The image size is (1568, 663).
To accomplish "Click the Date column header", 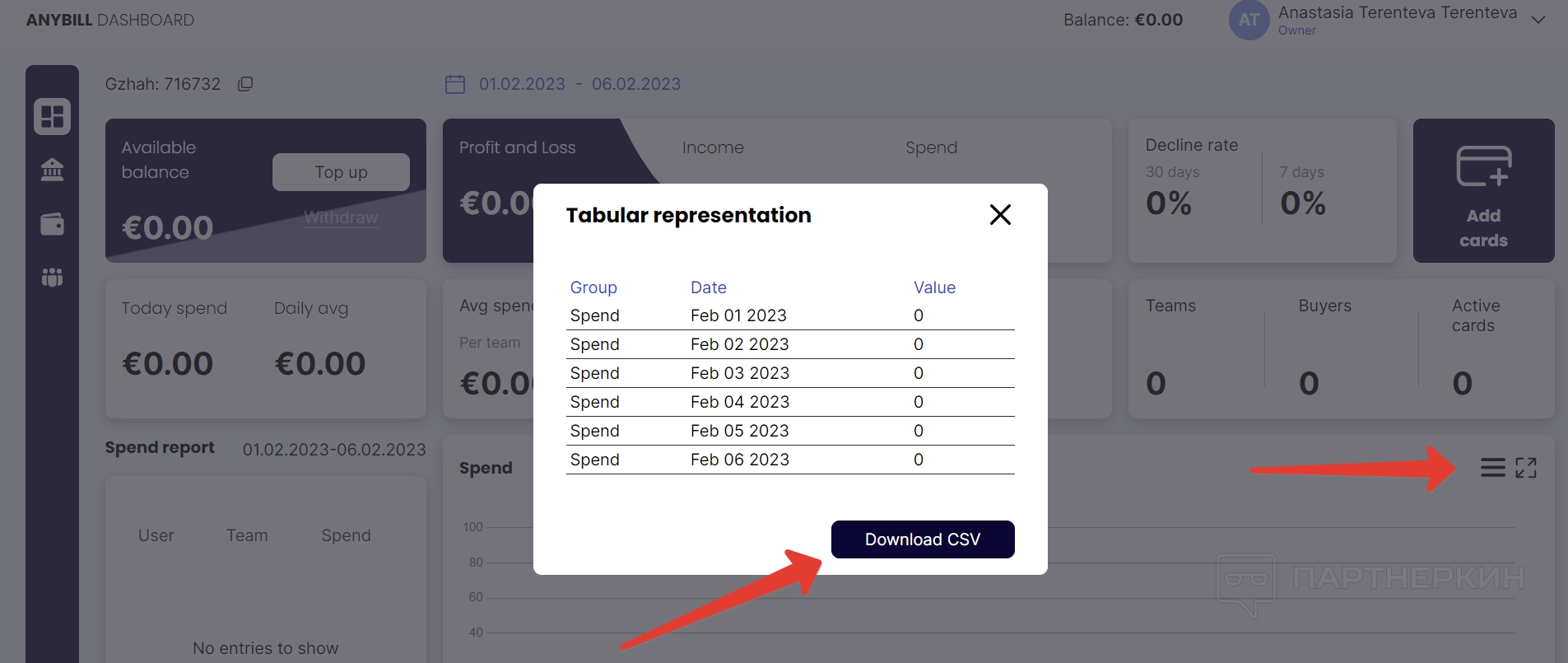I will 709,287.
